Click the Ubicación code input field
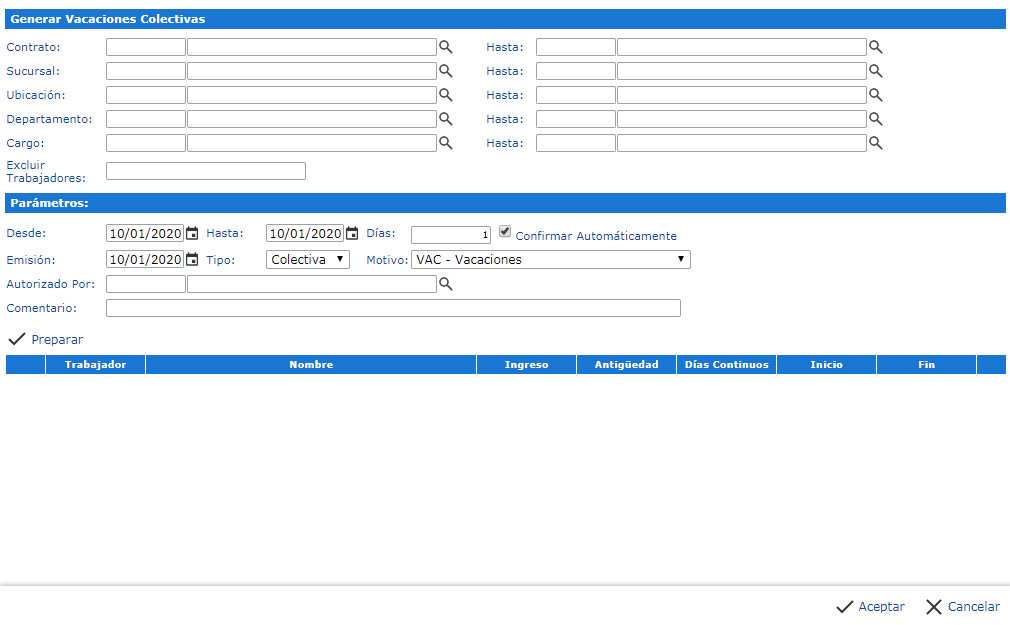The image size is (1010, 625). coord(146,95)
